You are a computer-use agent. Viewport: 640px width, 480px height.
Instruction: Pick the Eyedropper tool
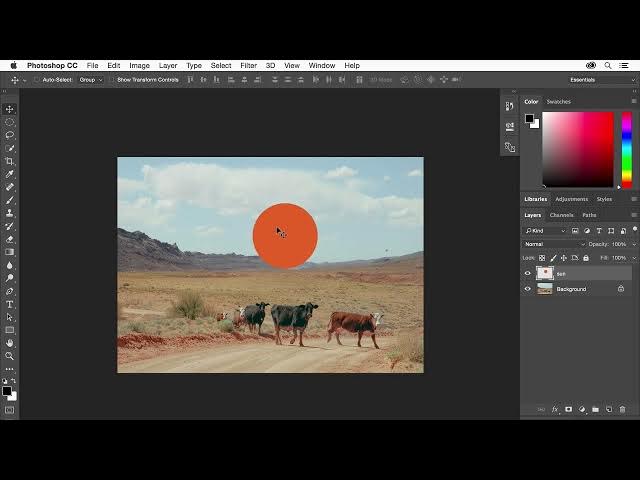pyautogui.click(x=10, y=174)
